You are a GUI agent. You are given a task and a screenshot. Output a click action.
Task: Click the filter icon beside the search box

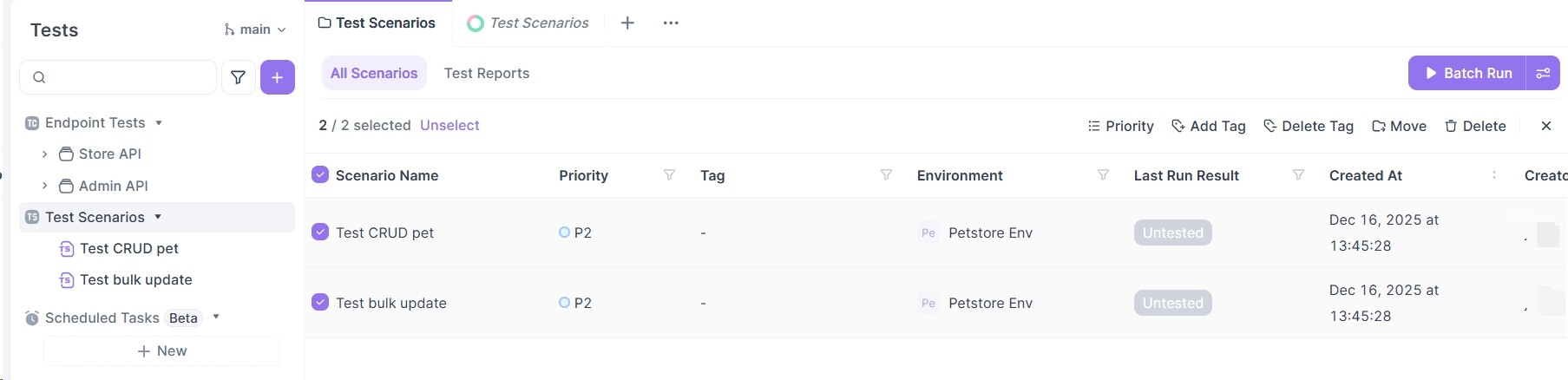tap(238, 77)
